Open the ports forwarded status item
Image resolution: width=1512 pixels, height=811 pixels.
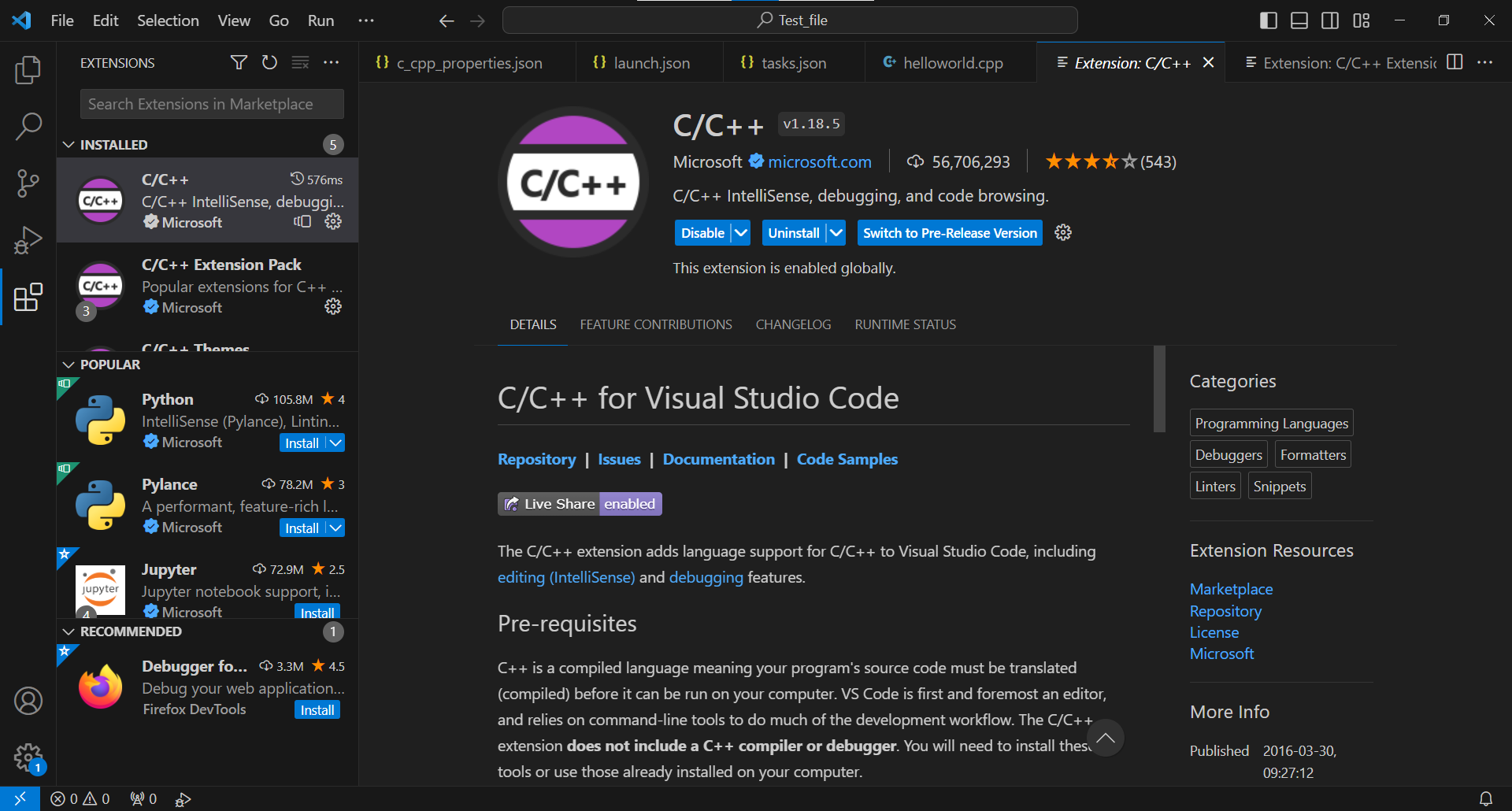tap(143, 799)
